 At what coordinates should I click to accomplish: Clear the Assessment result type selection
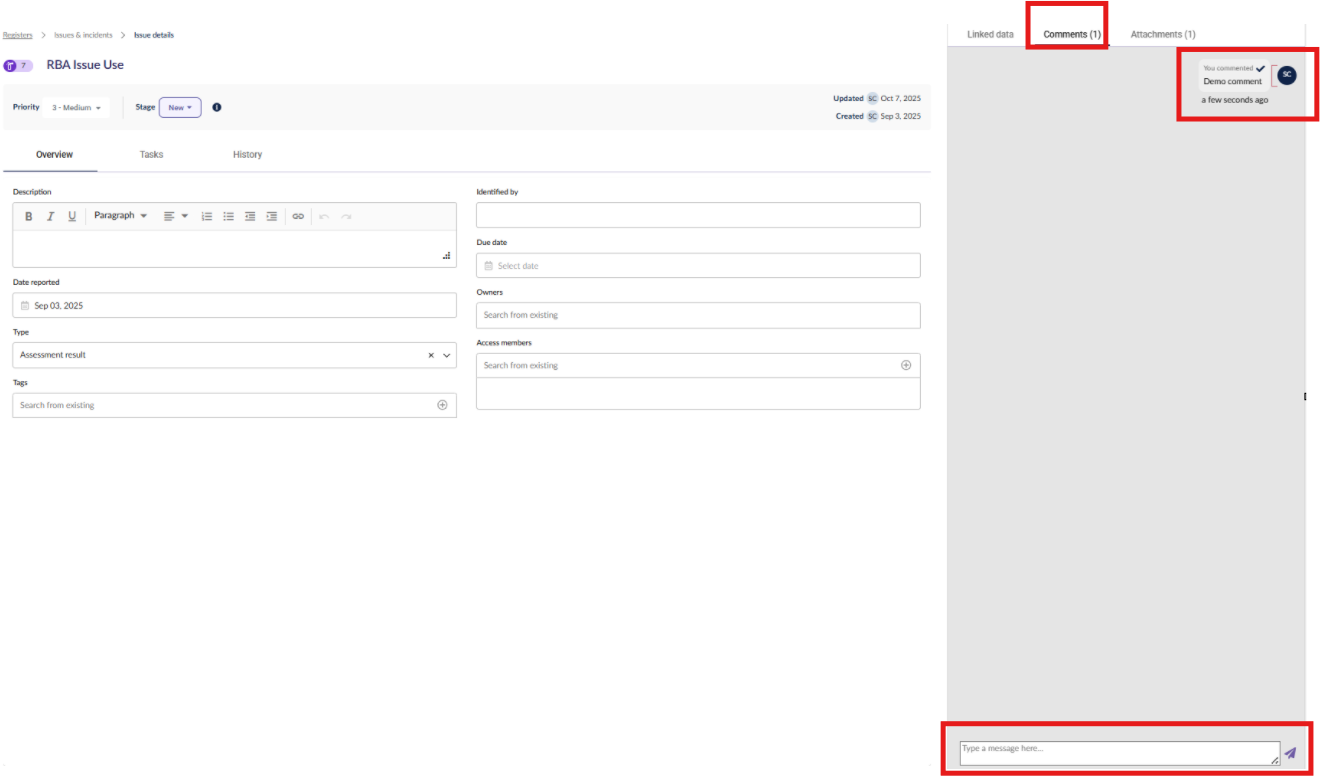pos(431,355)
